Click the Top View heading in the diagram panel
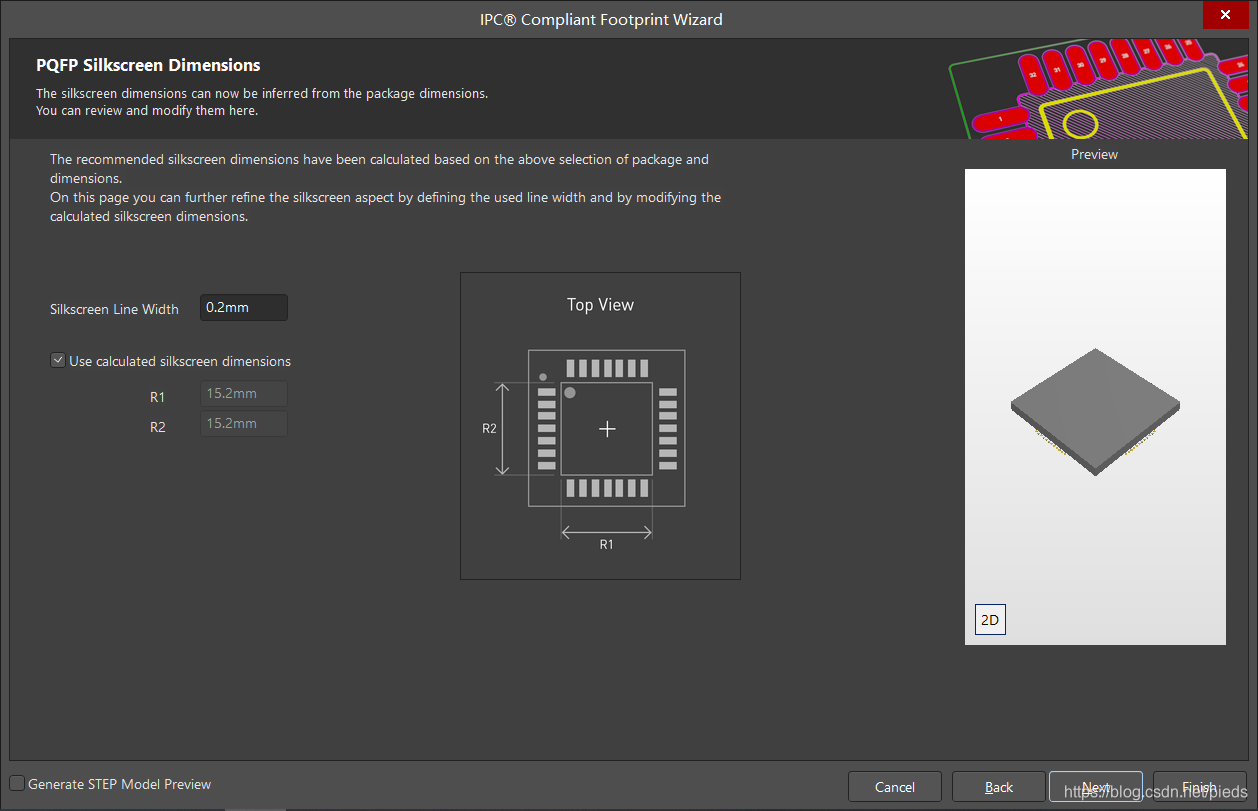Viewport: 1258px width, 811px height. pos(600,305)
